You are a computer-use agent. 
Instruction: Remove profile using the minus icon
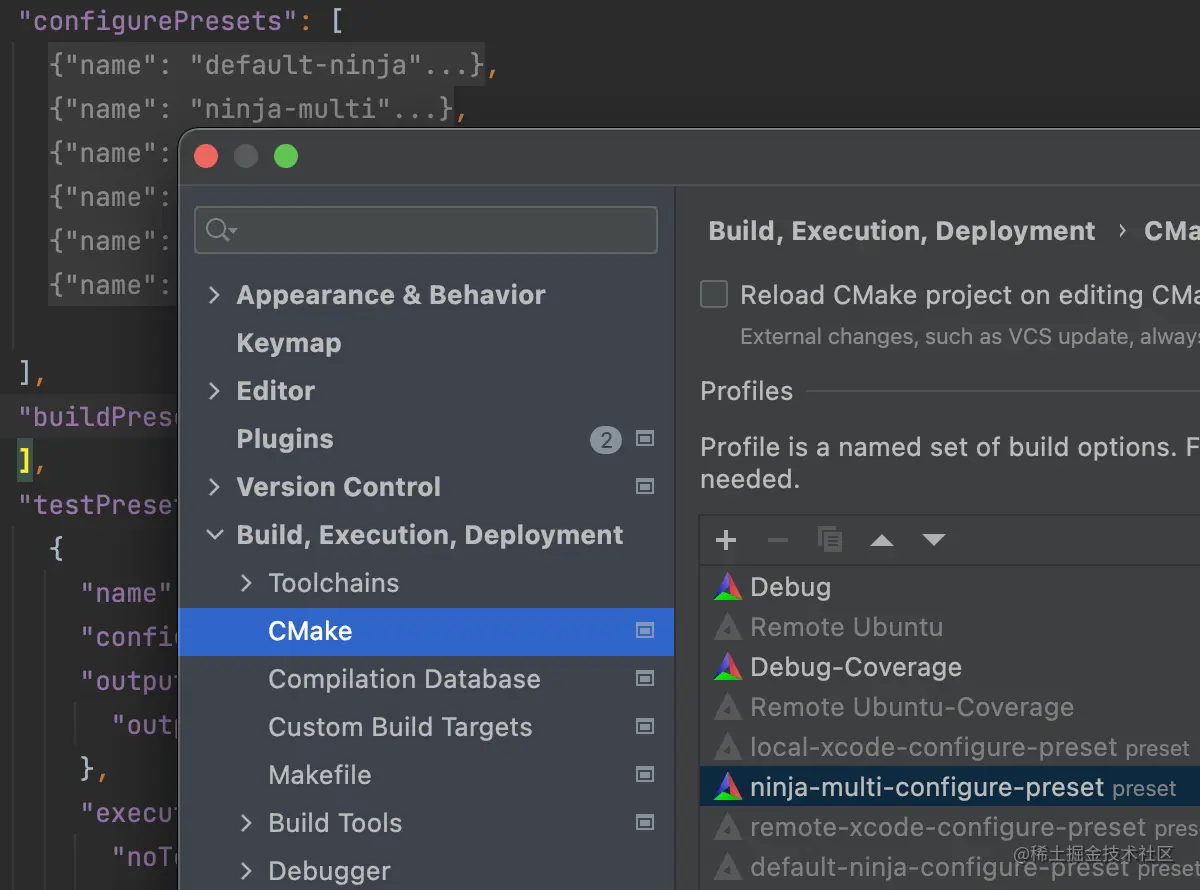click(778, 540)
